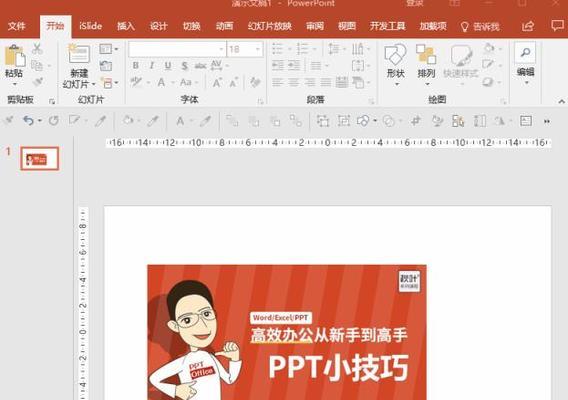Open the Shapes (形状) gallery
Image resolution: width=568 pixels, height=400 pixels.
pos(395,64)
